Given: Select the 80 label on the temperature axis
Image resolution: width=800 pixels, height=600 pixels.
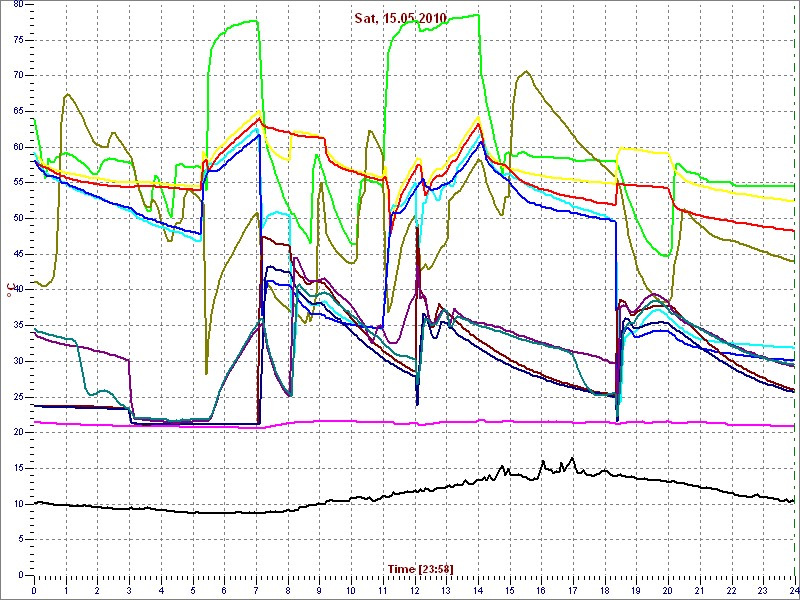Looking at the screenshot, I should (x=18, y=4).
